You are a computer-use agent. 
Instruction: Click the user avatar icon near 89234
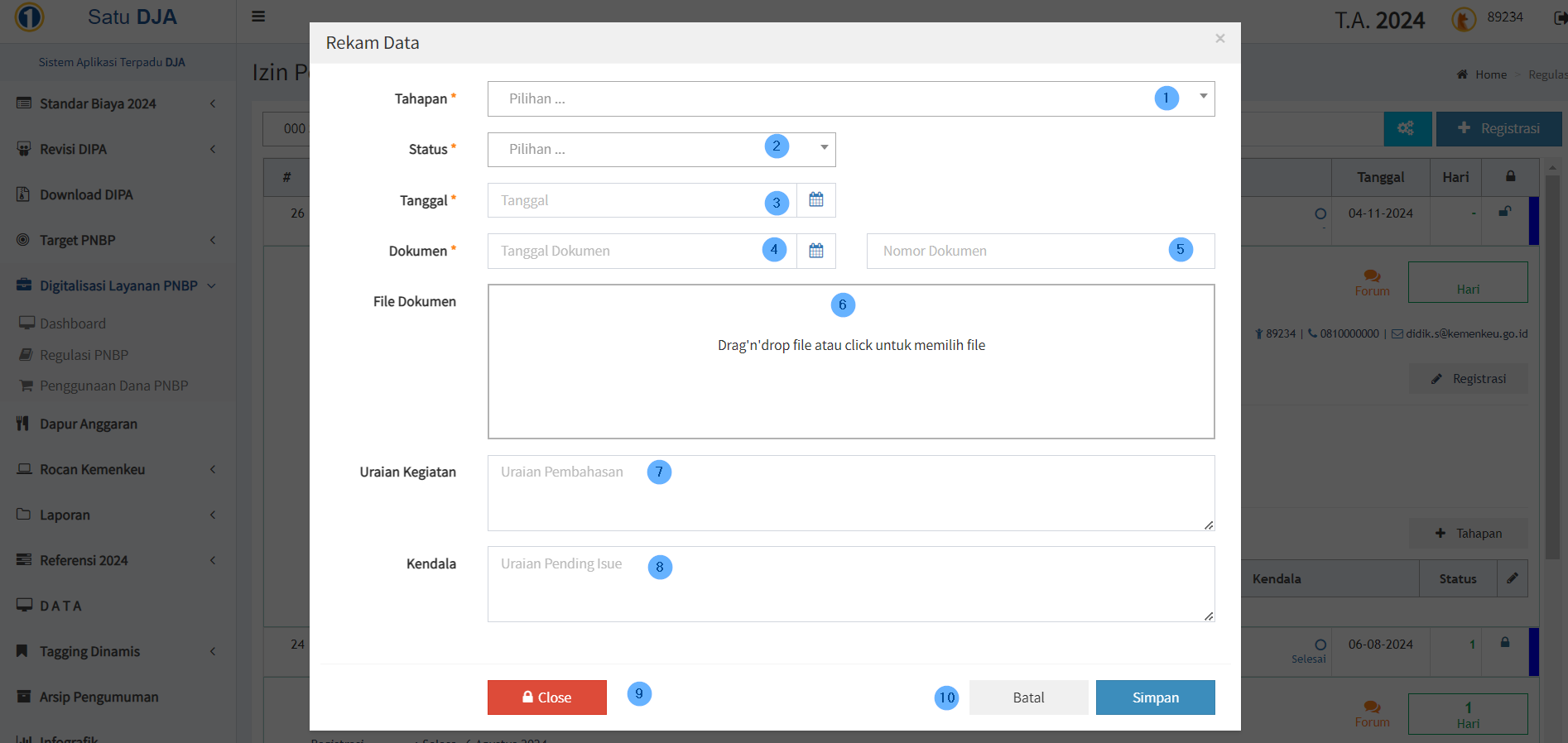pos(1463,19)
